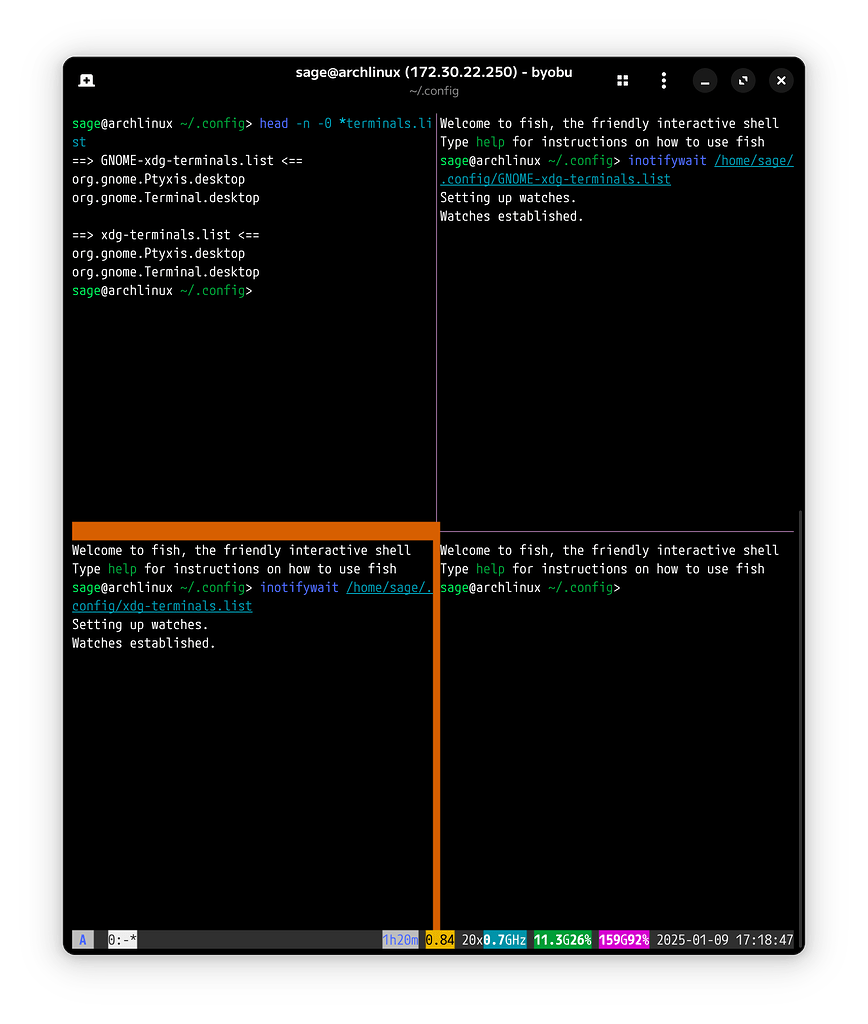
Task: Select the byobu window tab 0:-*
Action: (122, 940)
